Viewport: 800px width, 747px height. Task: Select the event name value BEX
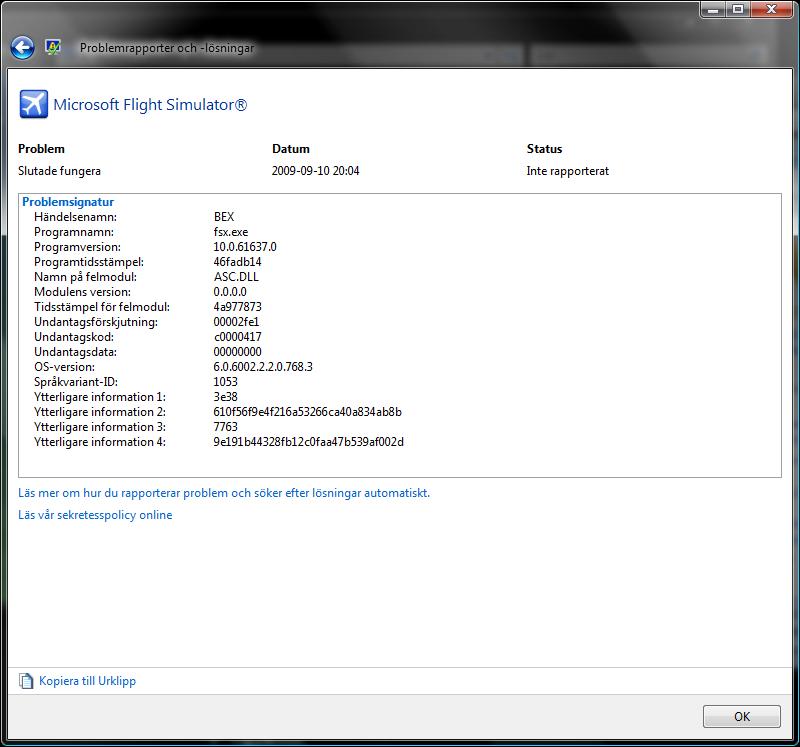[224, 217]
